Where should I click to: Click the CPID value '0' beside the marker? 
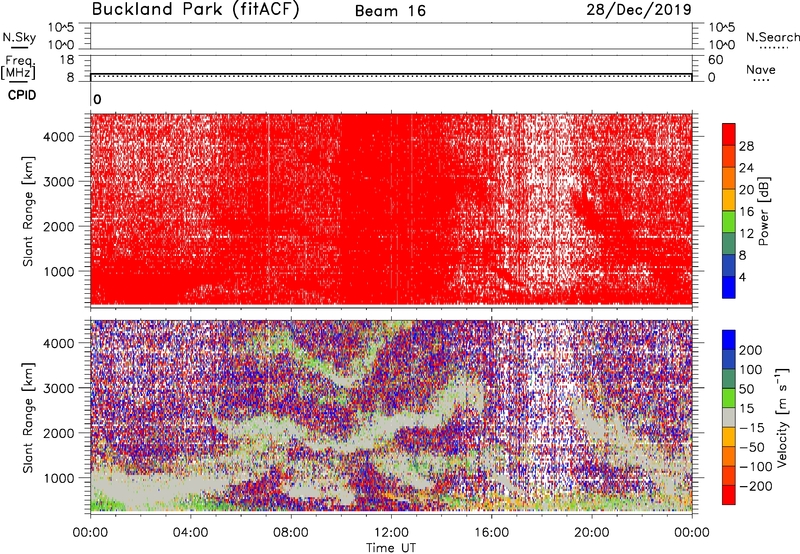click(x=97, y=100)
